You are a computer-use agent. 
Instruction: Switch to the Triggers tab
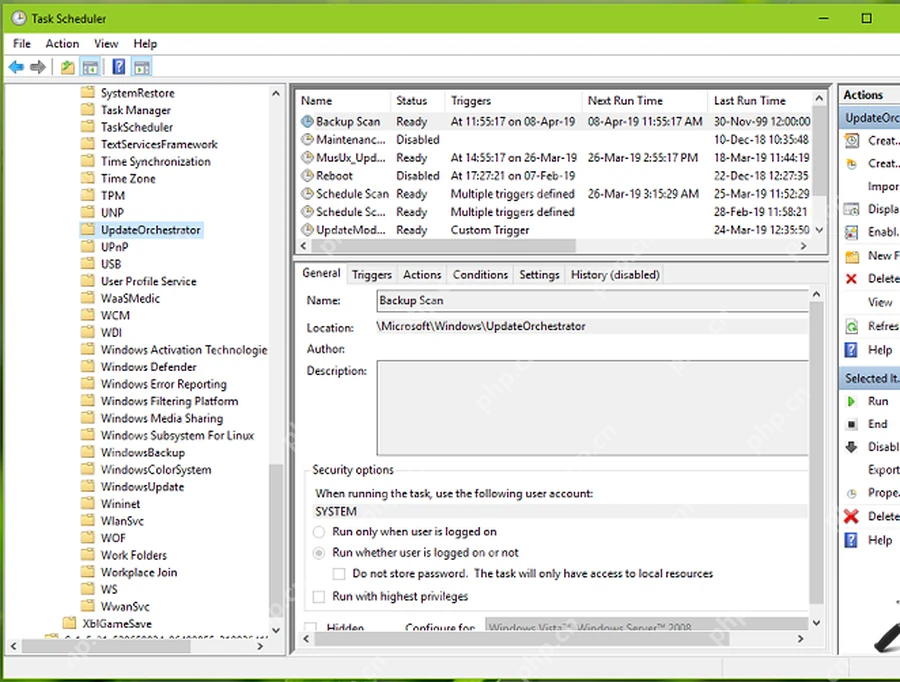pos(371,275)
